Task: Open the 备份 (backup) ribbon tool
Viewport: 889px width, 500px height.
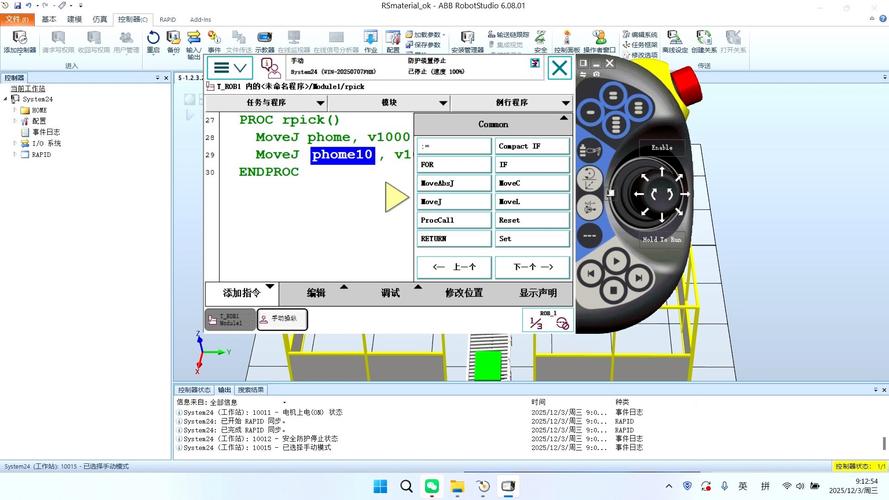Action: [x=173, y=41]
